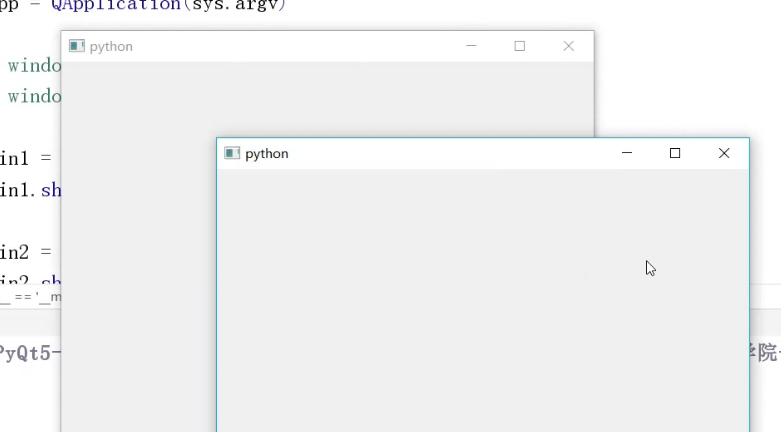781x432 pixels.
Task: Close the front python window
Action: [x=724, y=153]
